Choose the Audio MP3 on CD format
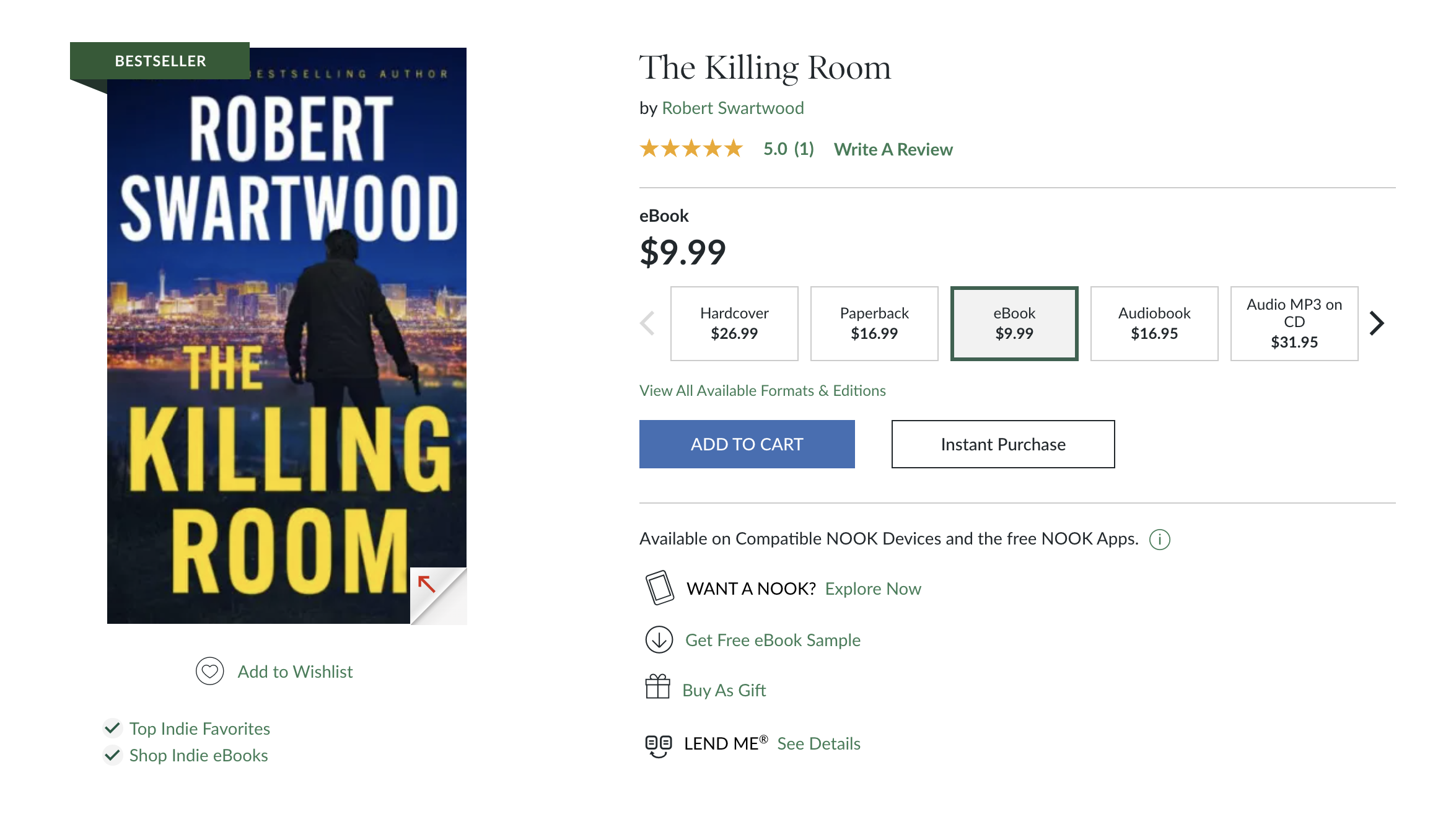The image size is (1456, 814). [x=1294, y=323]
